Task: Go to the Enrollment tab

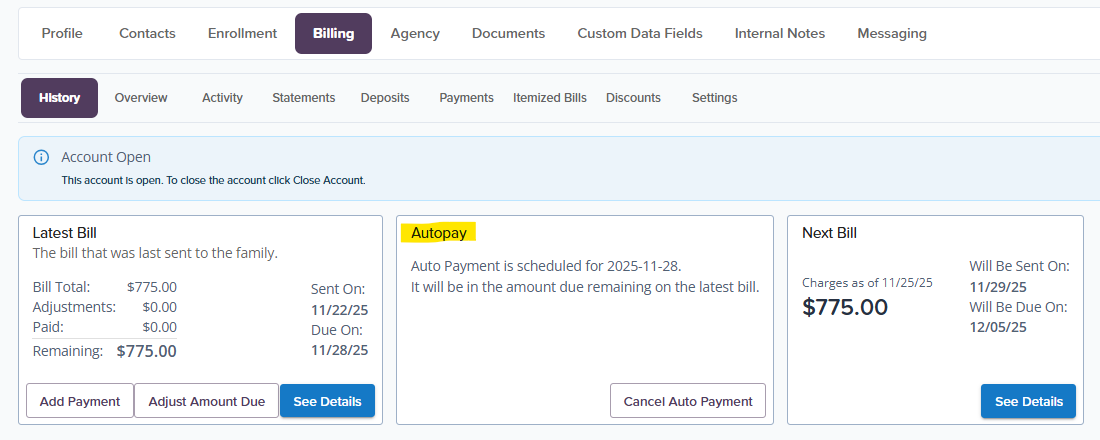Action: [242, 33]
